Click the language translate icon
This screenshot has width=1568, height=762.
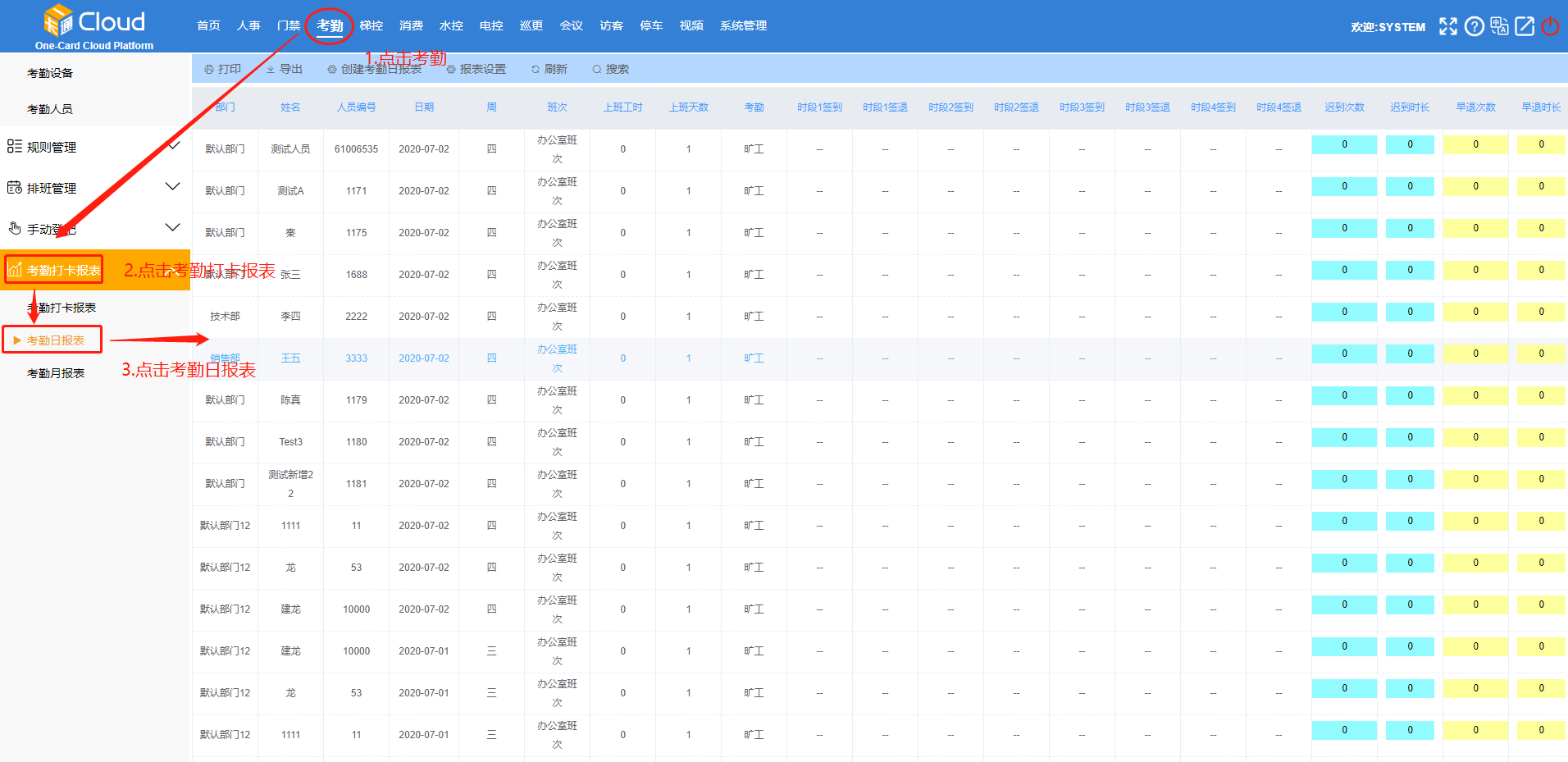(x=1499, y=26)
